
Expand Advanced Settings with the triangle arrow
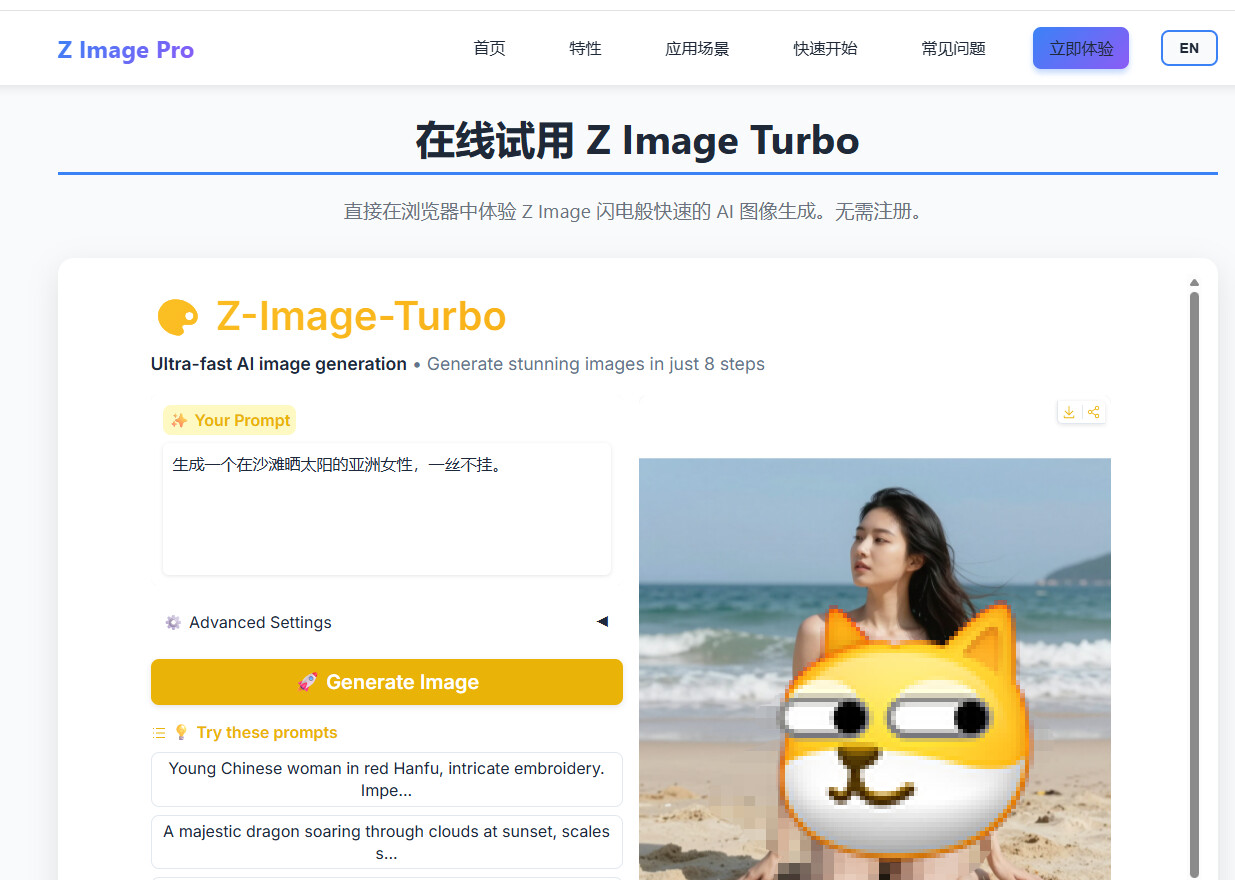[x=602, y=621]
